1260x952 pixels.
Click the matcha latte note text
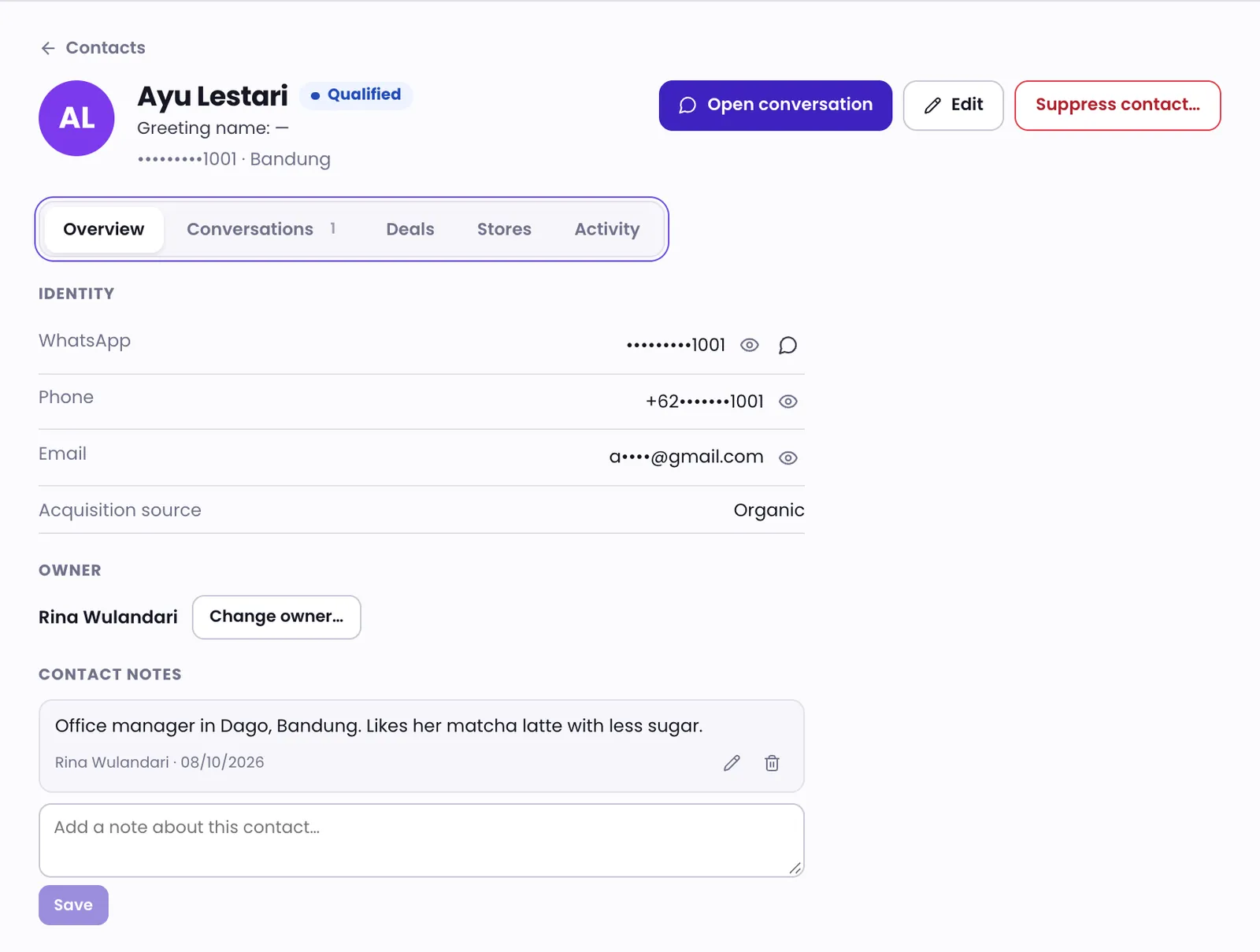379,726
